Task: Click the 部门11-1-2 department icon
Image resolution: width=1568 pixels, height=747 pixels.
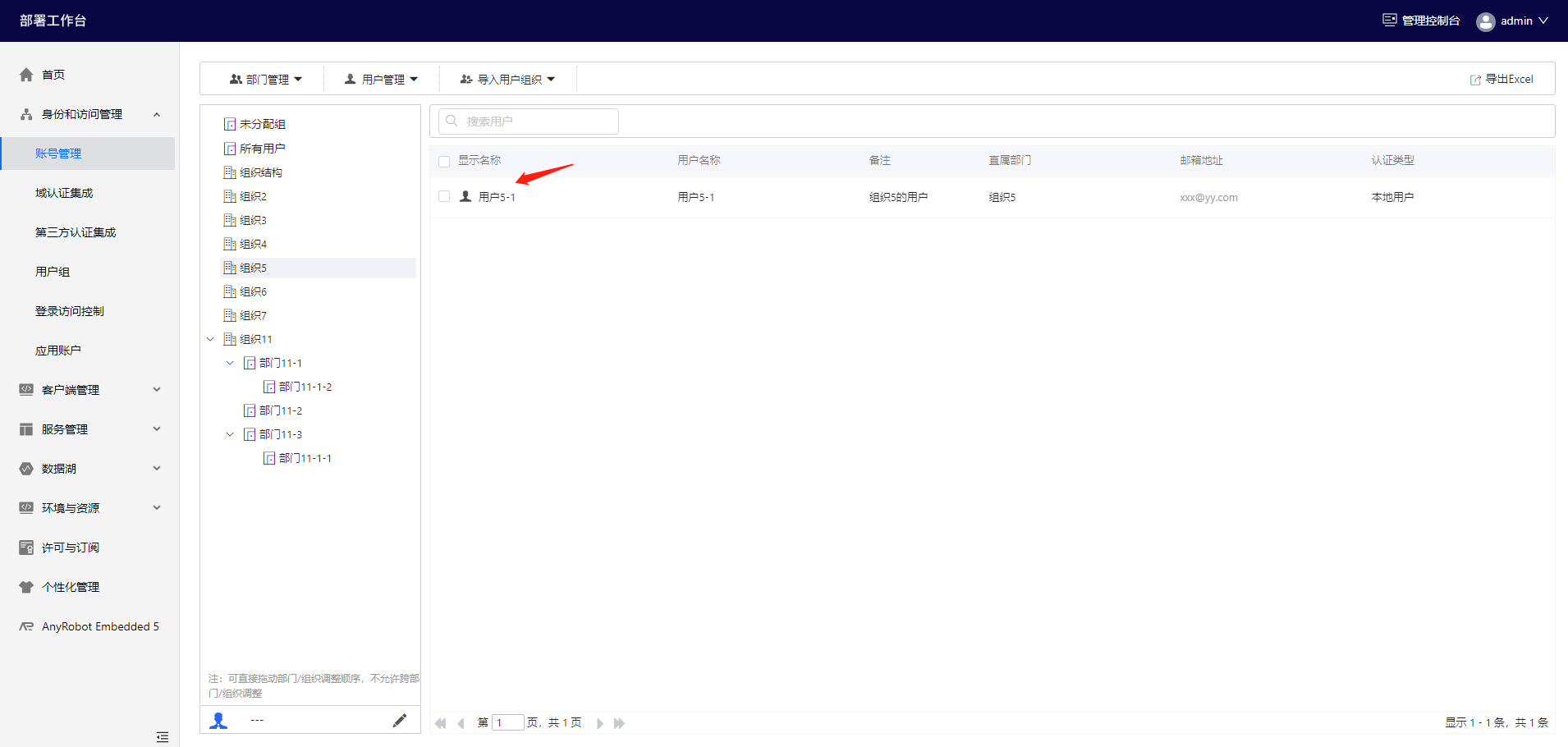Action: point(269,387)
